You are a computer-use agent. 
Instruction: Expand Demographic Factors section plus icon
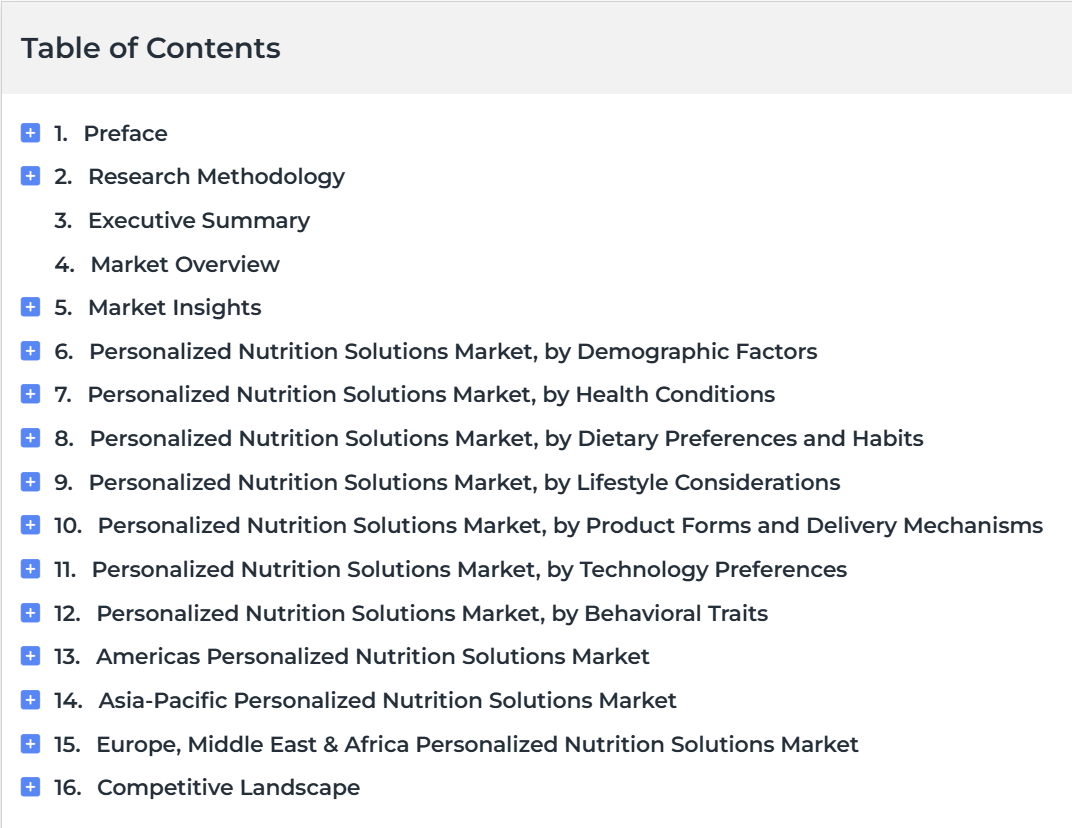click(x=30, y=351)
